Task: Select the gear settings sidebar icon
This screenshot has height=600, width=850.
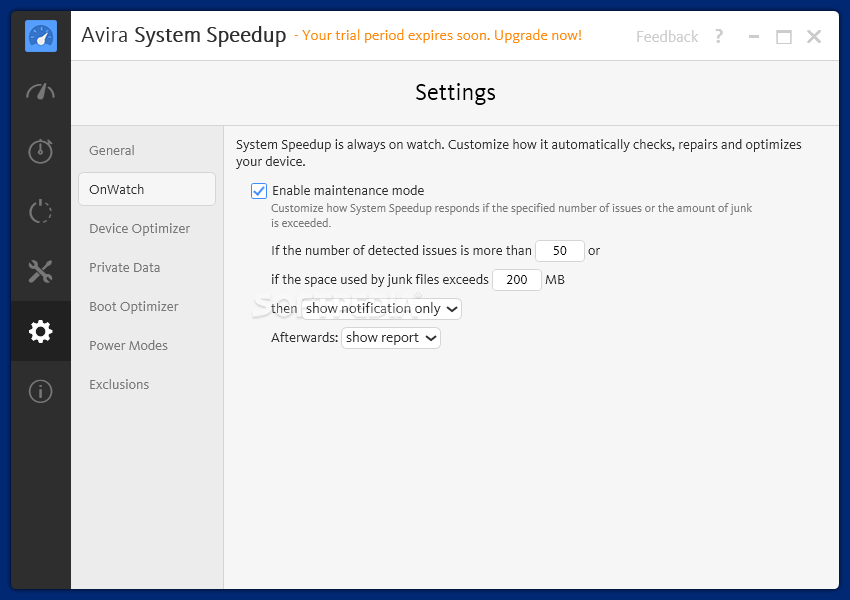Action: click(x=41, y=331)
